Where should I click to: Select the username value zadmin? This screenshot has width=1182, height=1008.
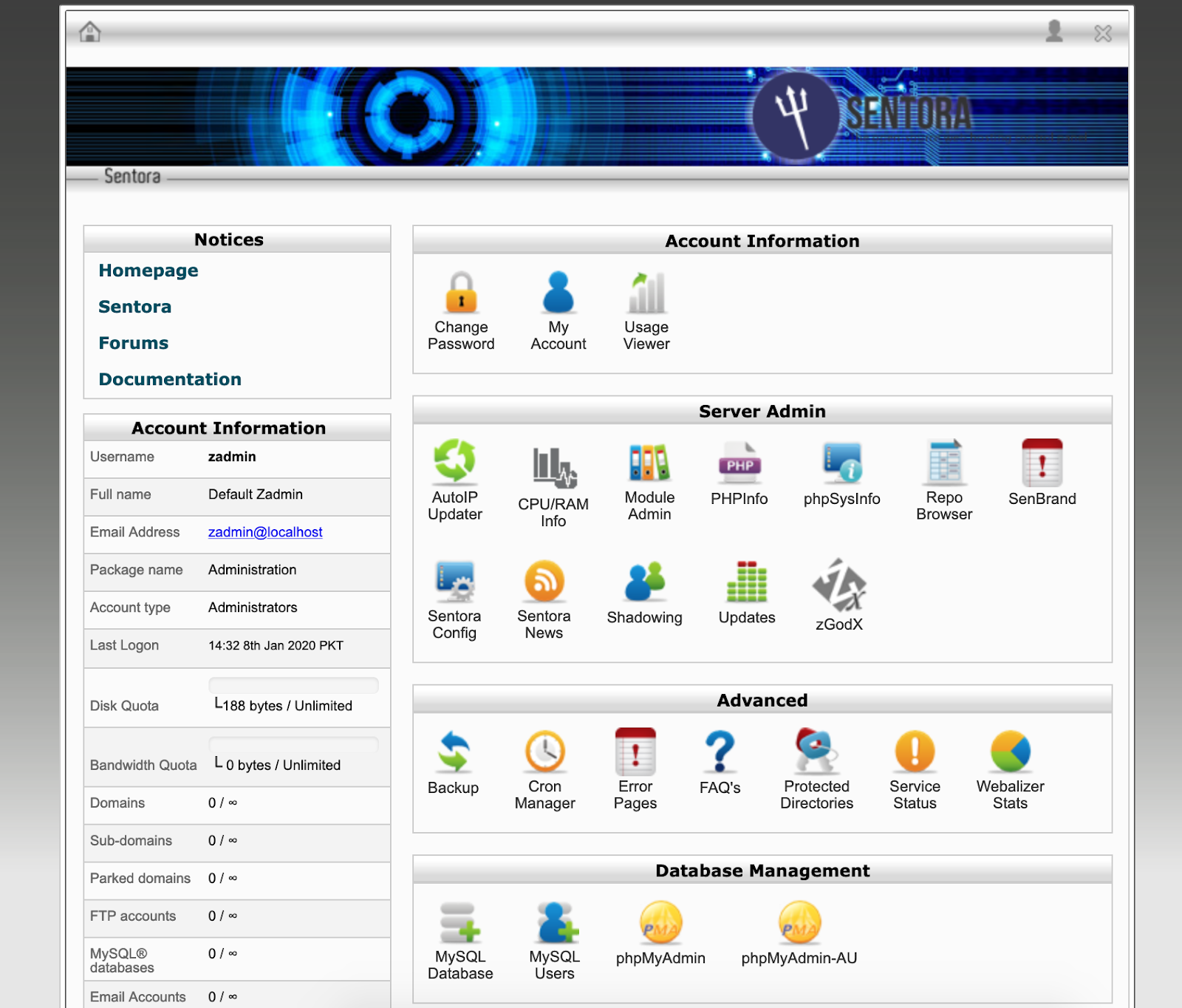(x=232, y=457)
